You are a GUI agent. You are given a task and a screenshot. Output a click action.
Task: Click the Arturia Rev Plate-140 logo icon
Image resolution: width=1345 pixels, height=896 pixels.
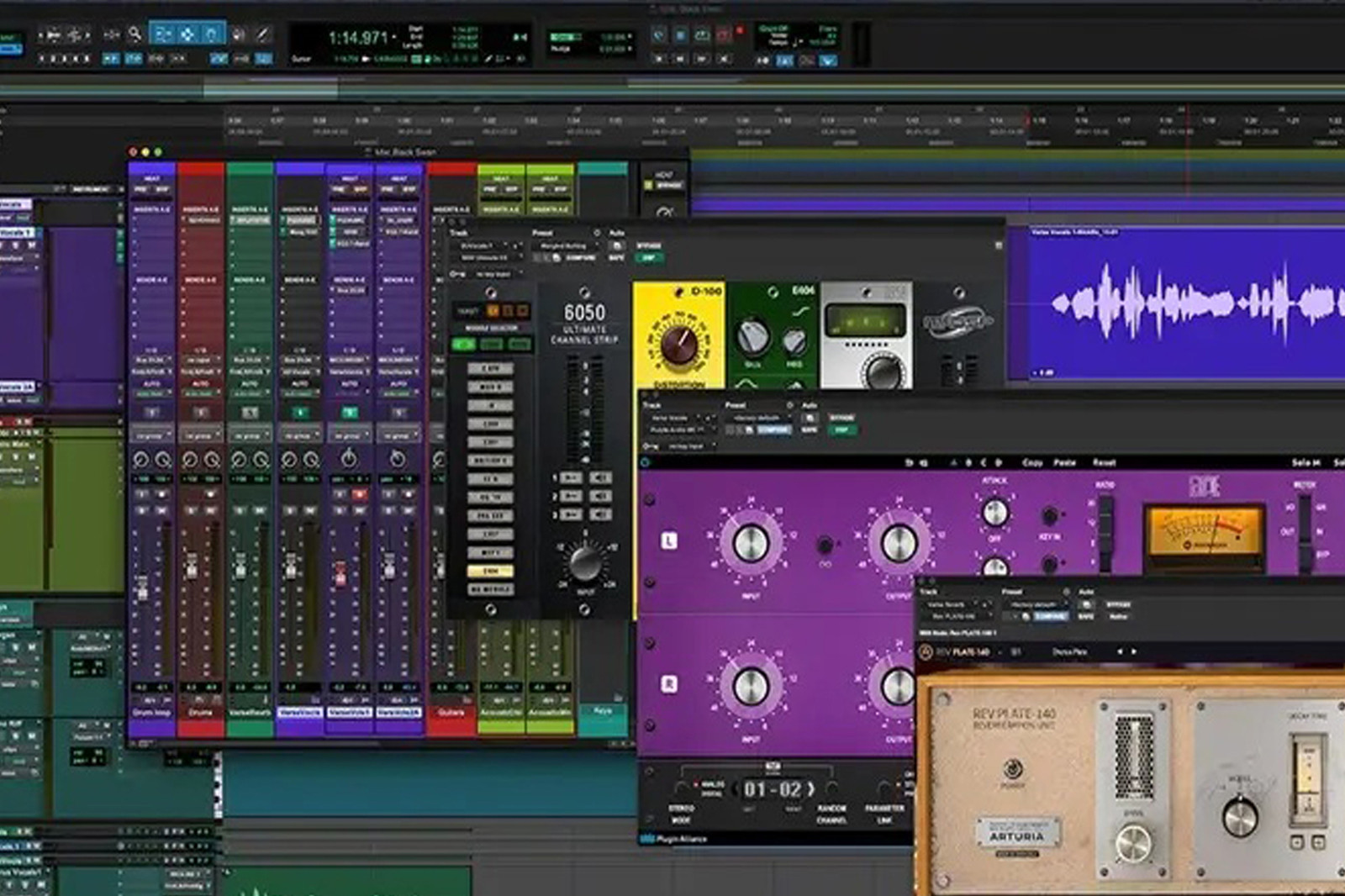[x=926, y=652]
